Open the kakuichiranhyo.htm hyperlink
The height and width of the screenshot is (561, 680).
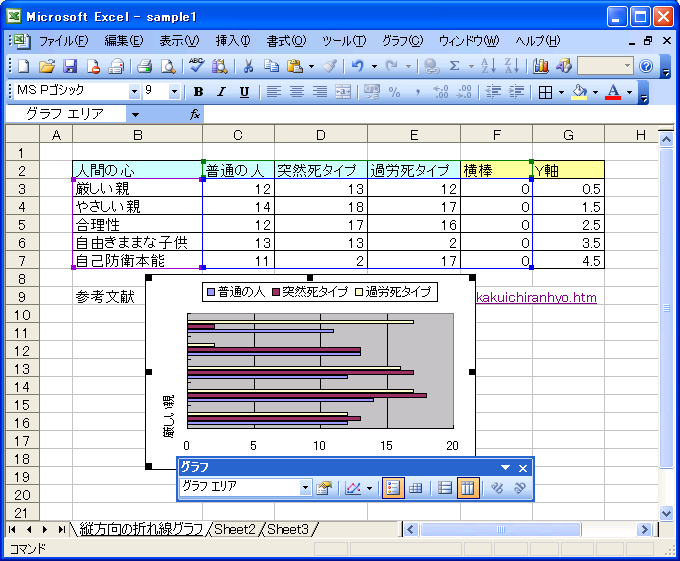click(x=536, y=297)
